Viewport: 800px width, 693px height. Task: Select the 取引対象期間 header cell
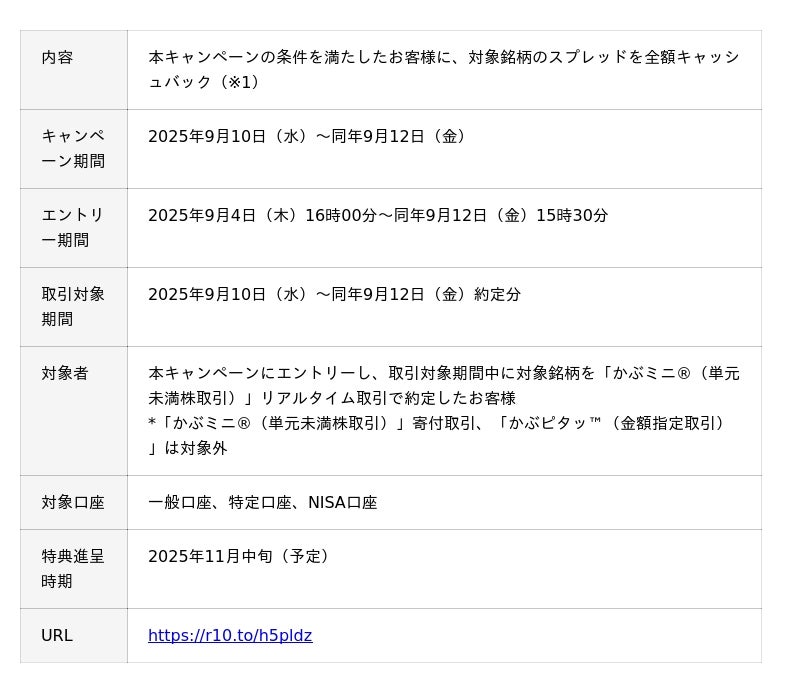pos(73,306)
